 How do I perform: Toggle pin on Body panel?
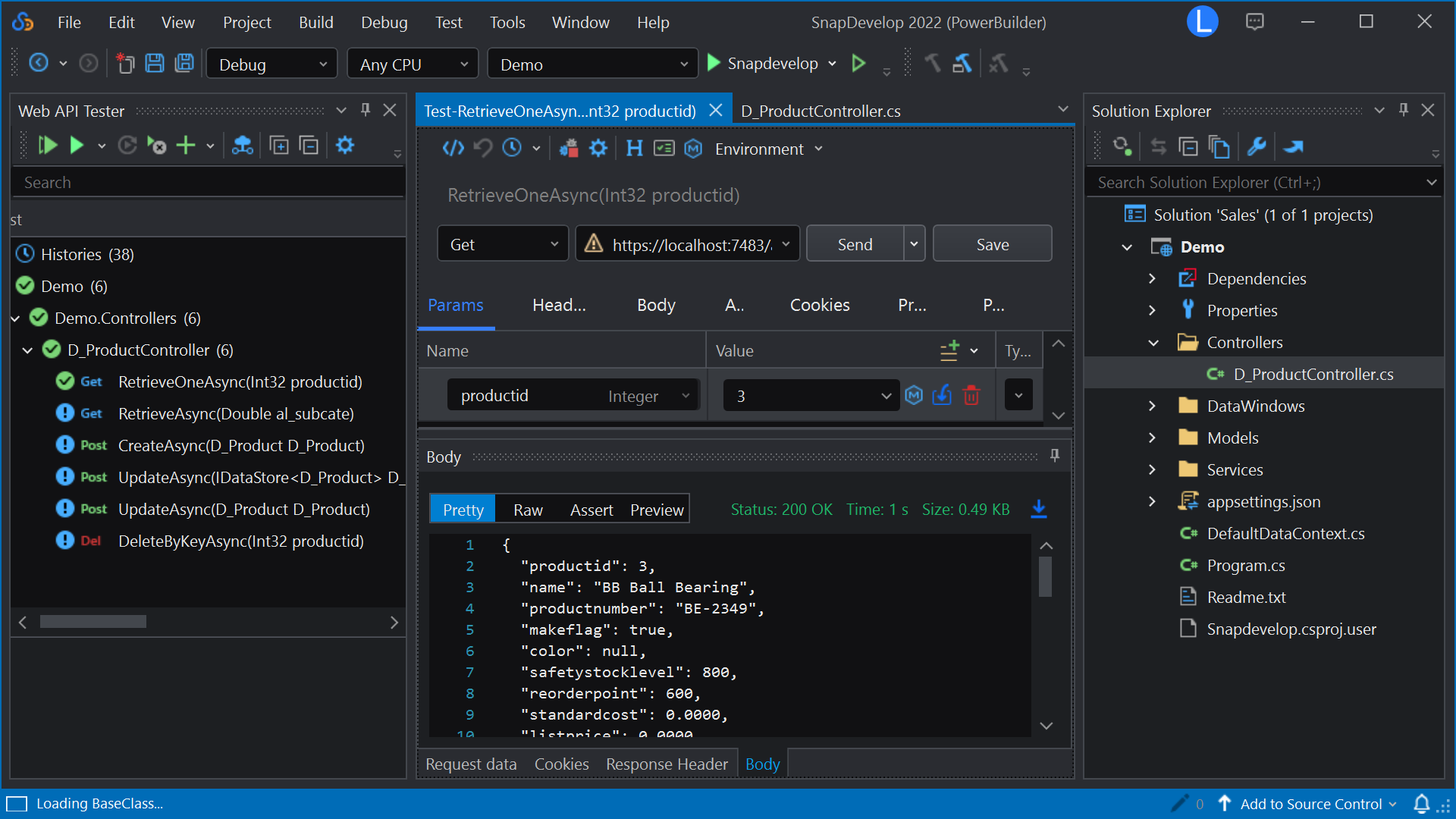pyautogui.click(x=1054, y=456)
